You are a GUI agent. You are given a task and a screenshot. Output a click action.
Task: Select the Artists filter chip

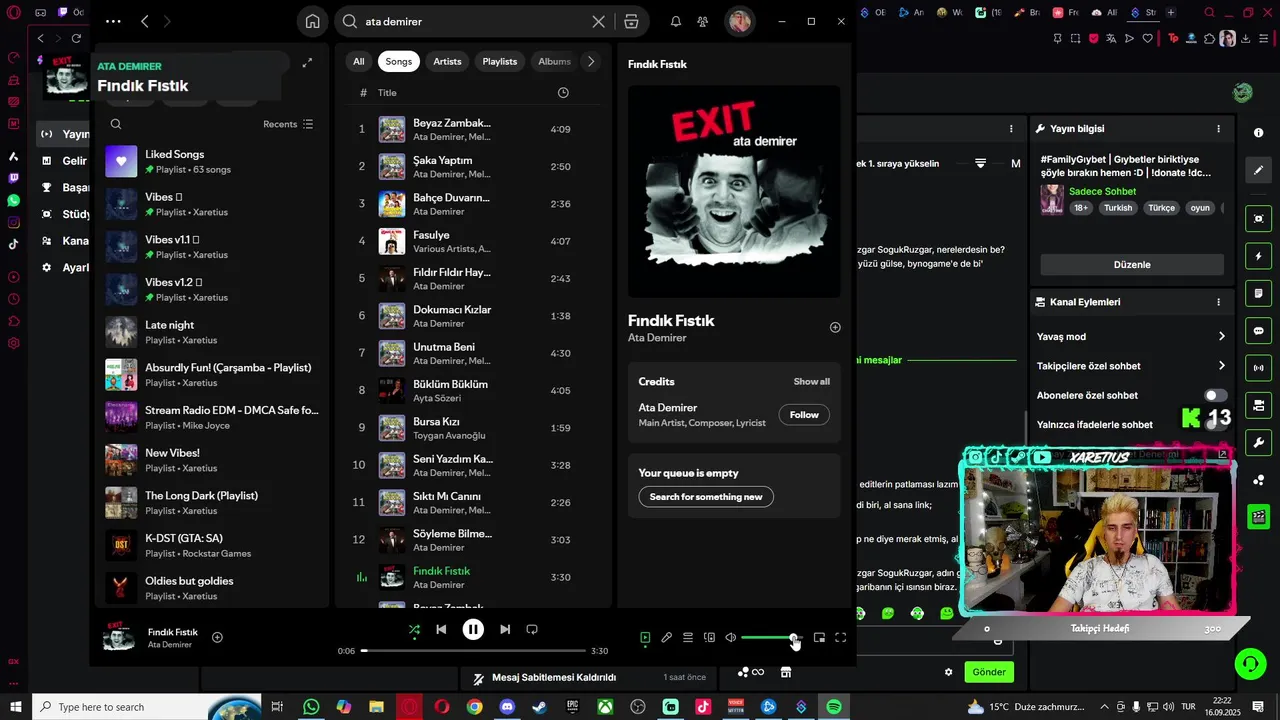point(447,61)
